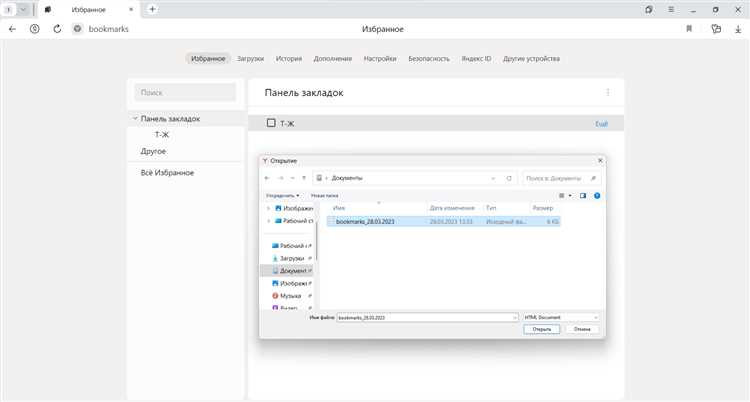Screen dimensions: 750x402
Task: Select the bookmarks_28.03.2023 file row
Action: (x=443, y=222)
